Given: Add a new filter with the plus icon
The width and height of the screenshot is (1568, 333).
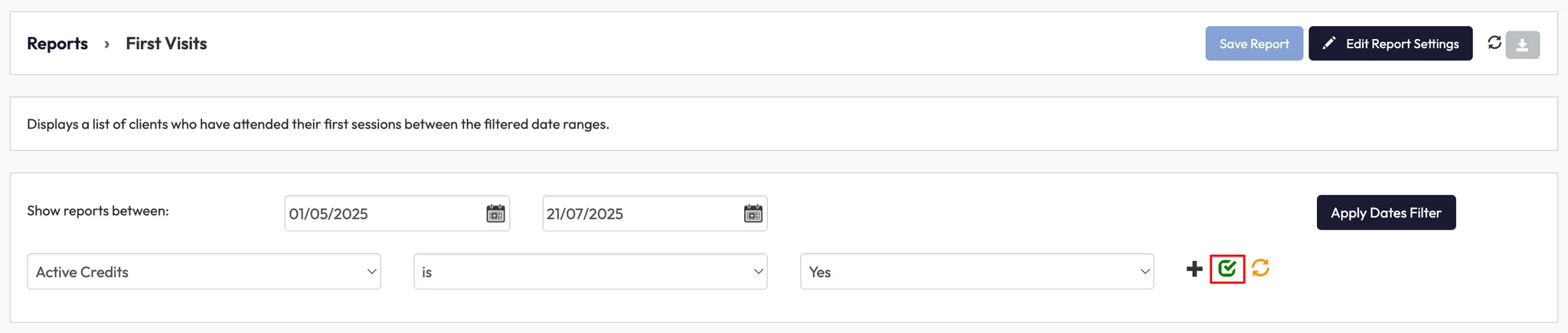Looking at the screenshot, I should click(1194, 269).
